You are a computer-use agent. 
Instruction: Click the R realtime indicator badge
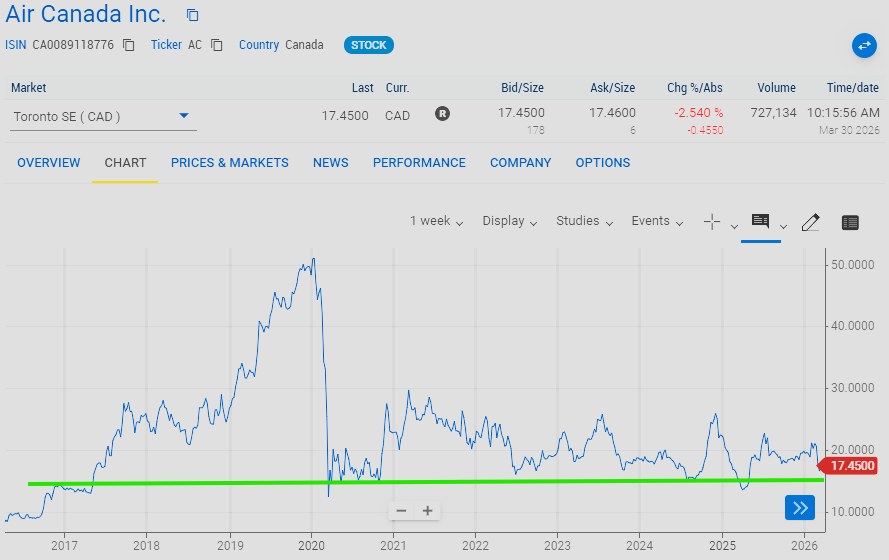[x=442, y=114]
